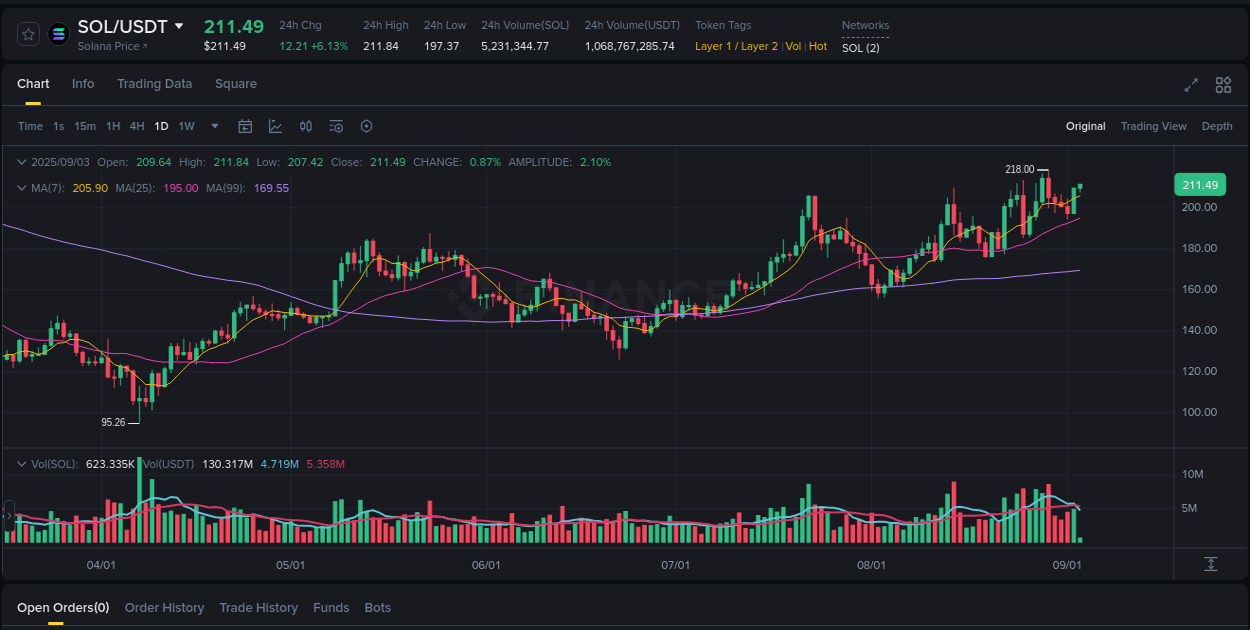Image resolution: width=1250 pixels, height=630 pixels.
Task: Open the chart settings hexagon icon
Action: pos(366,126)
